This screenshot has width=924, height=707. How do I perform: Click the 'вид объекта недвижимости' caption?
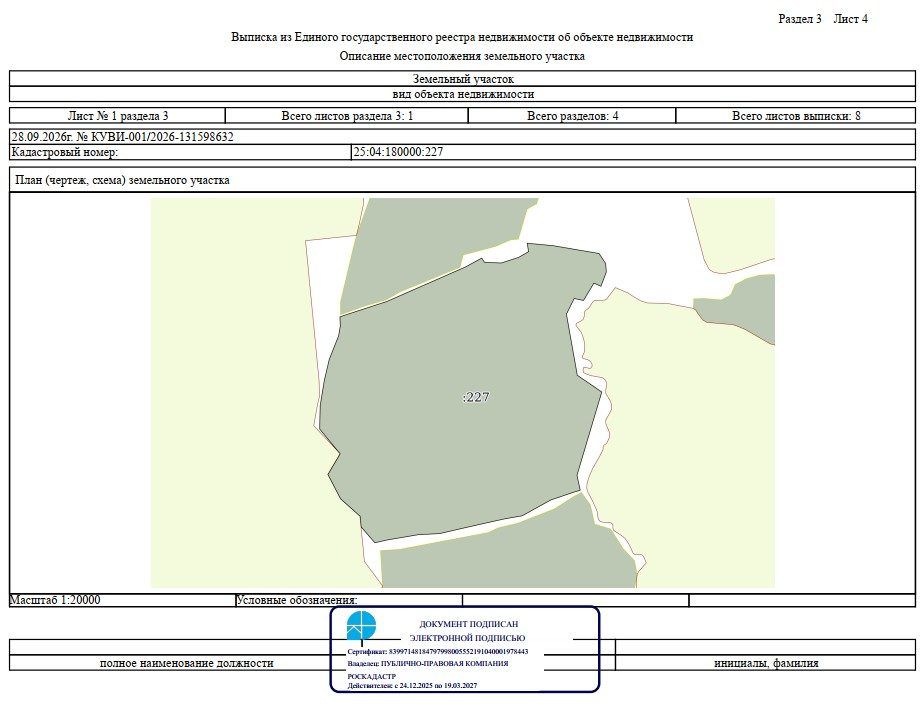point(463,94)
